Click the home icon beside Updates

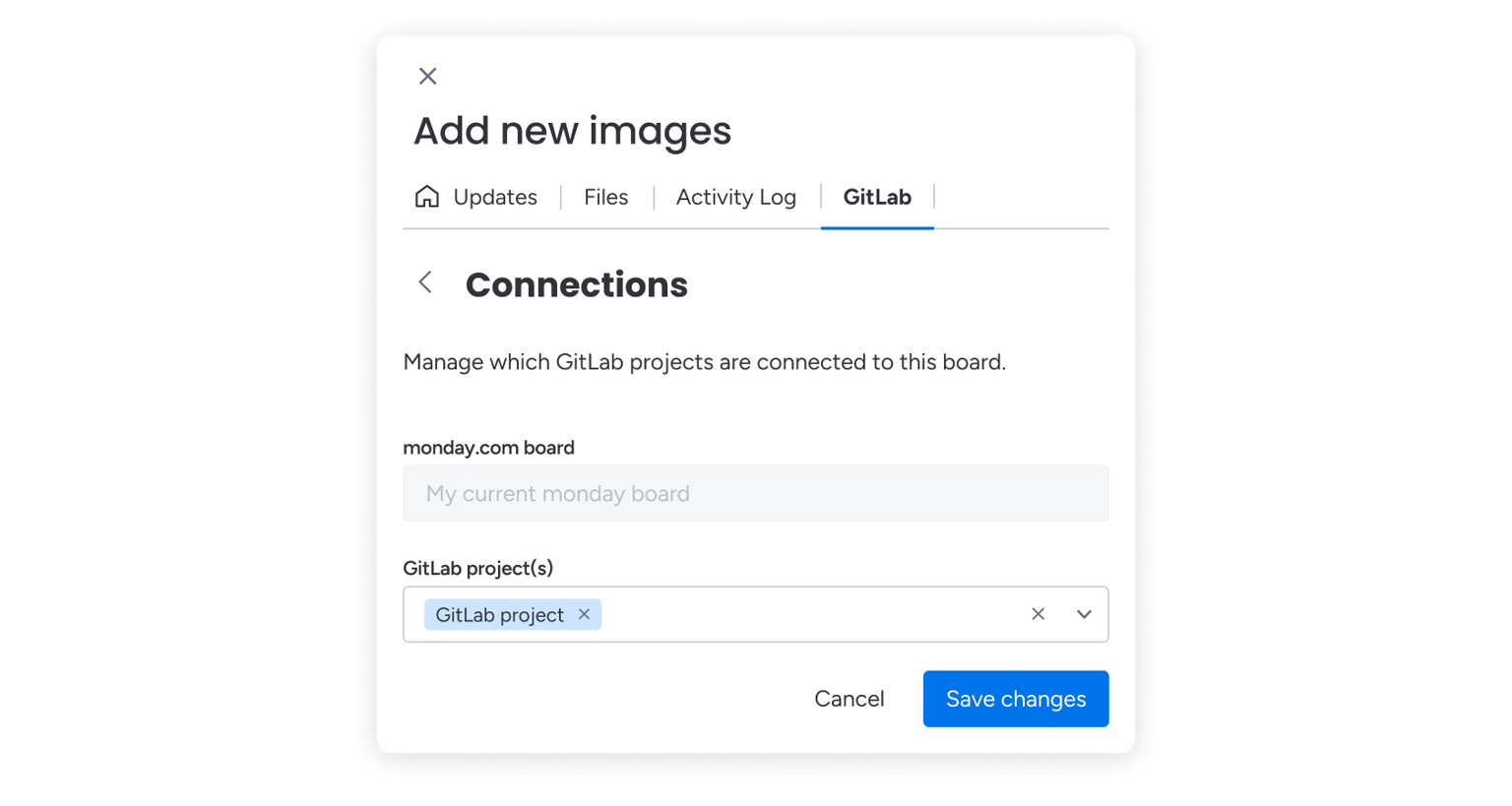[427, 197]
